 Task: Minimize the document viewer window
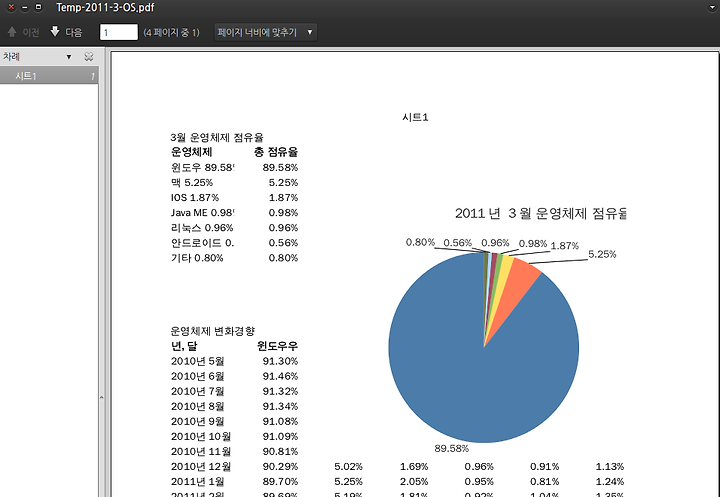tap(25, 7)
